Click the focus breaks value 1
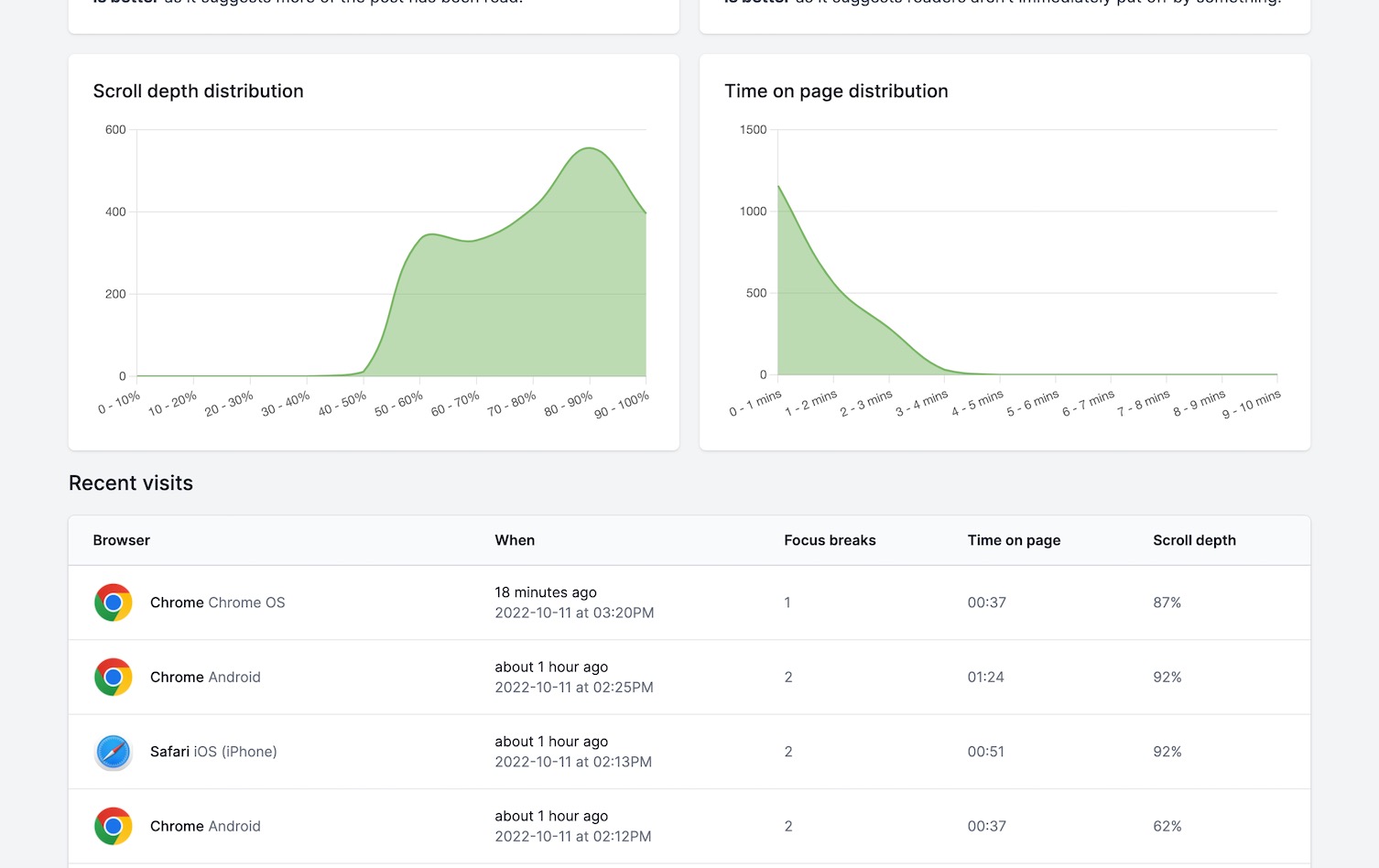The width and height of the screenshot is (1379, 868). coord(787,602)
